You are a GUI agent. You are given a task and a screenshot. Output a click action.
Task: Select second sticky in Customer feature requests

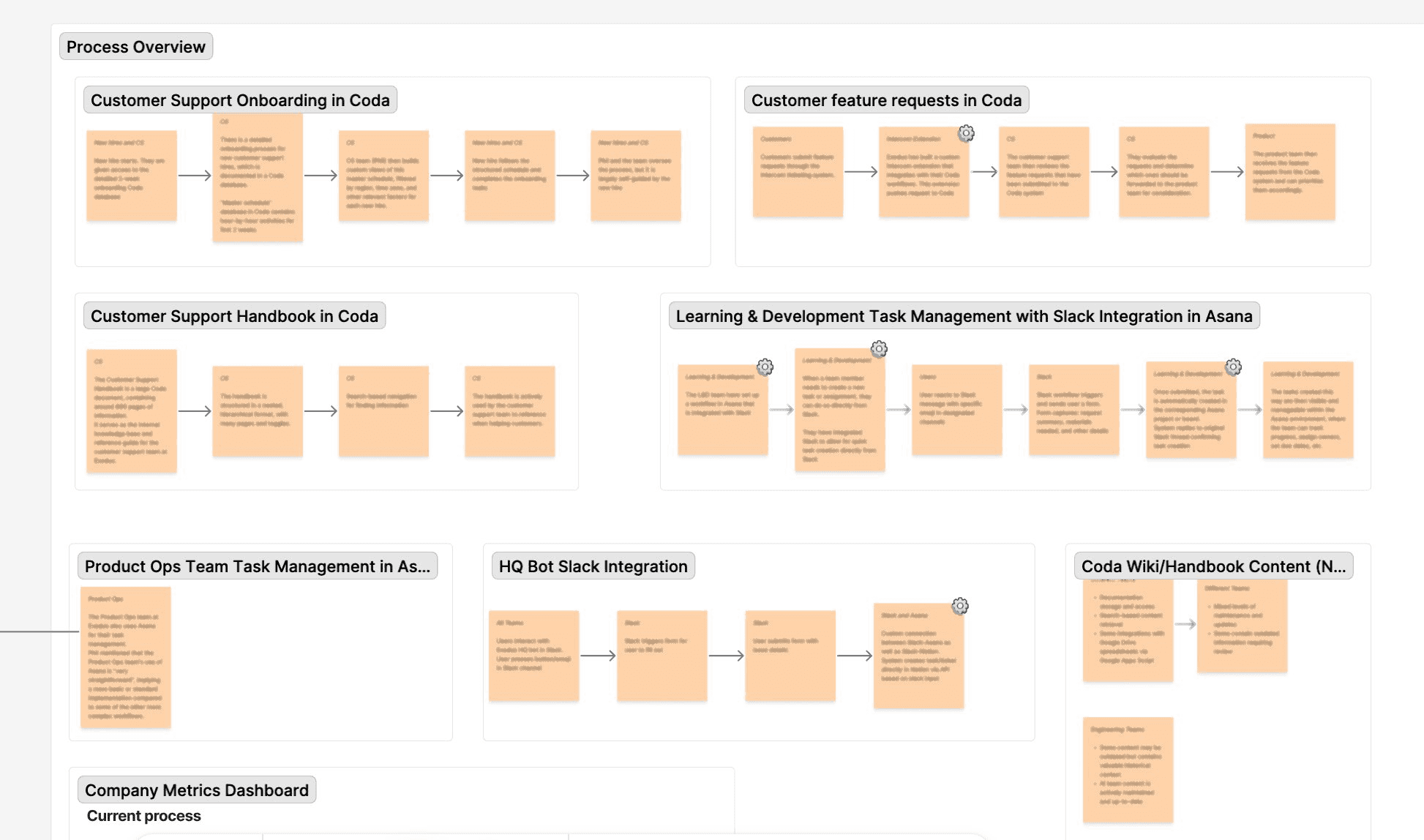[x=924, y=172]
